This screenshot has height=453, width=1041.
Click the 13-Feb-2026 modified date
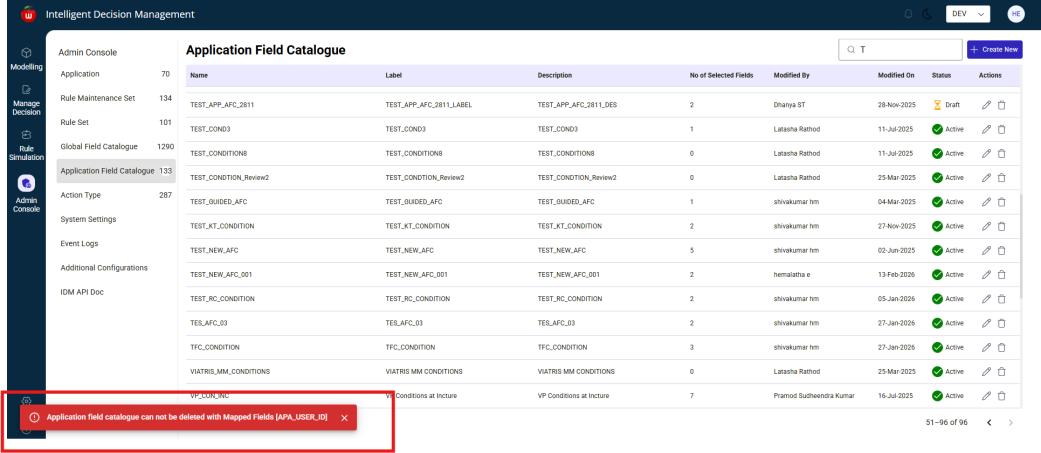895,275
